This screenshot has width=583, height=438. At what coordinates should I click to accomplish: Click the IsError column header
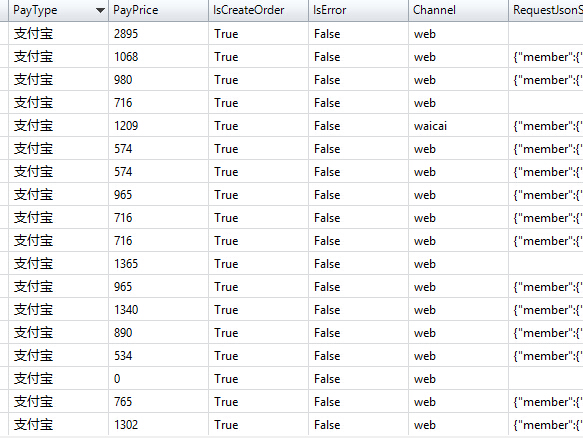point(358,10)
